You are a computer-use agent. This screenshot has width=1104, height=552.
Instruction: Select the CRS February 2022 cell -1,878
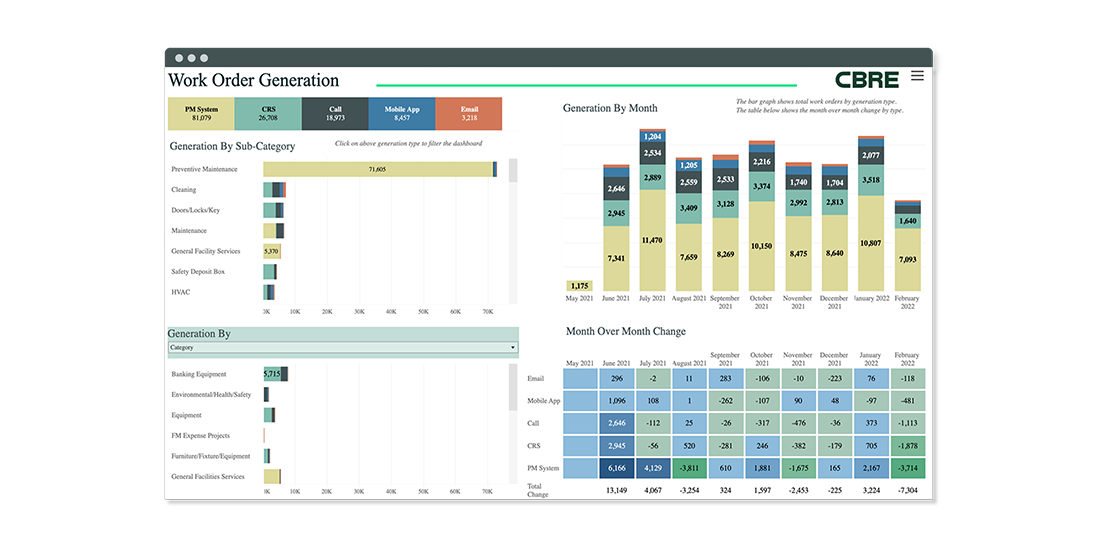pyautogui.click(x=906, y=446)
